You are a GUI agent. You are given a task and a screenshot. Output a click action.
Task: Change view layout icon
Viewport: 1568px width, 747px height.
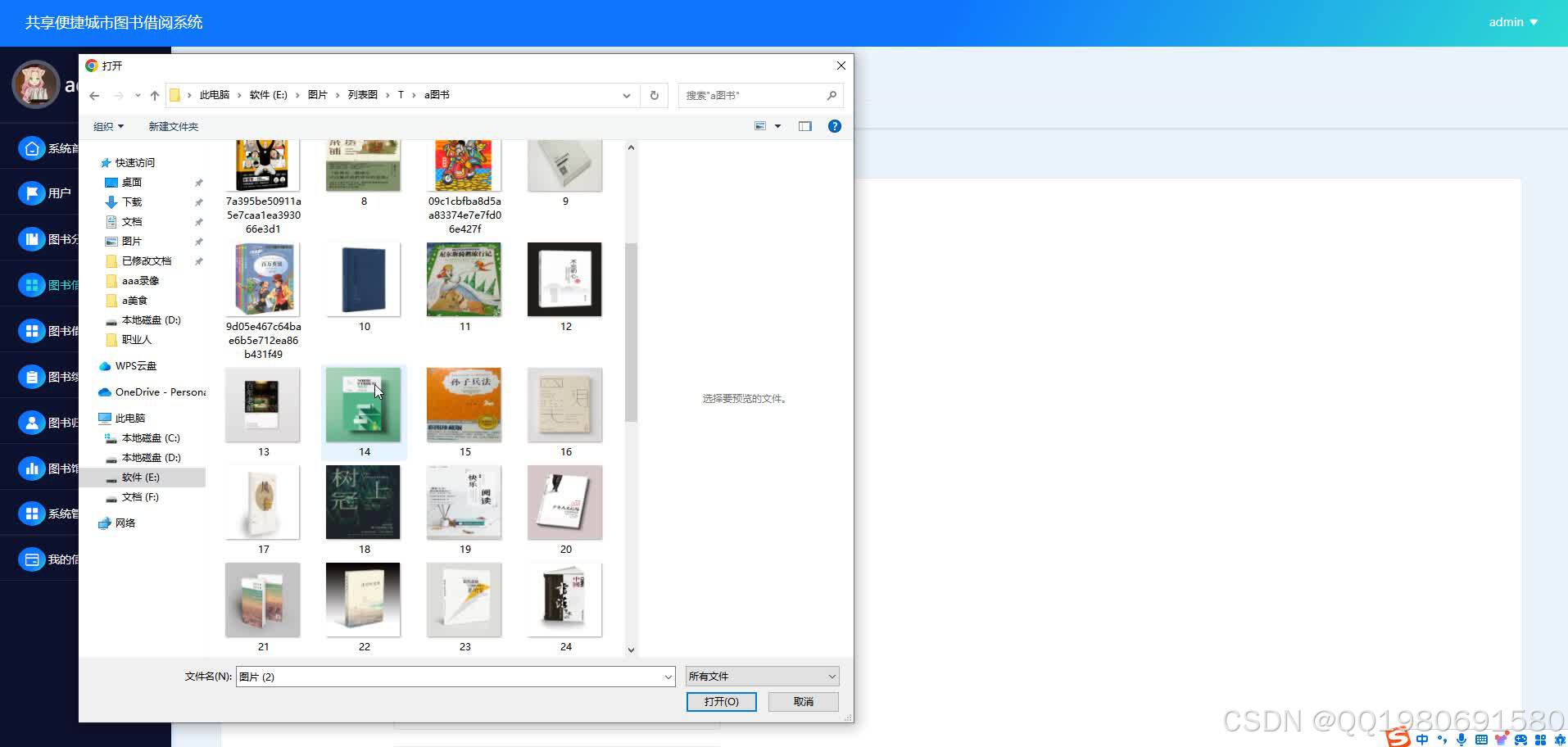pyautogui.click(x=760, y=126)
